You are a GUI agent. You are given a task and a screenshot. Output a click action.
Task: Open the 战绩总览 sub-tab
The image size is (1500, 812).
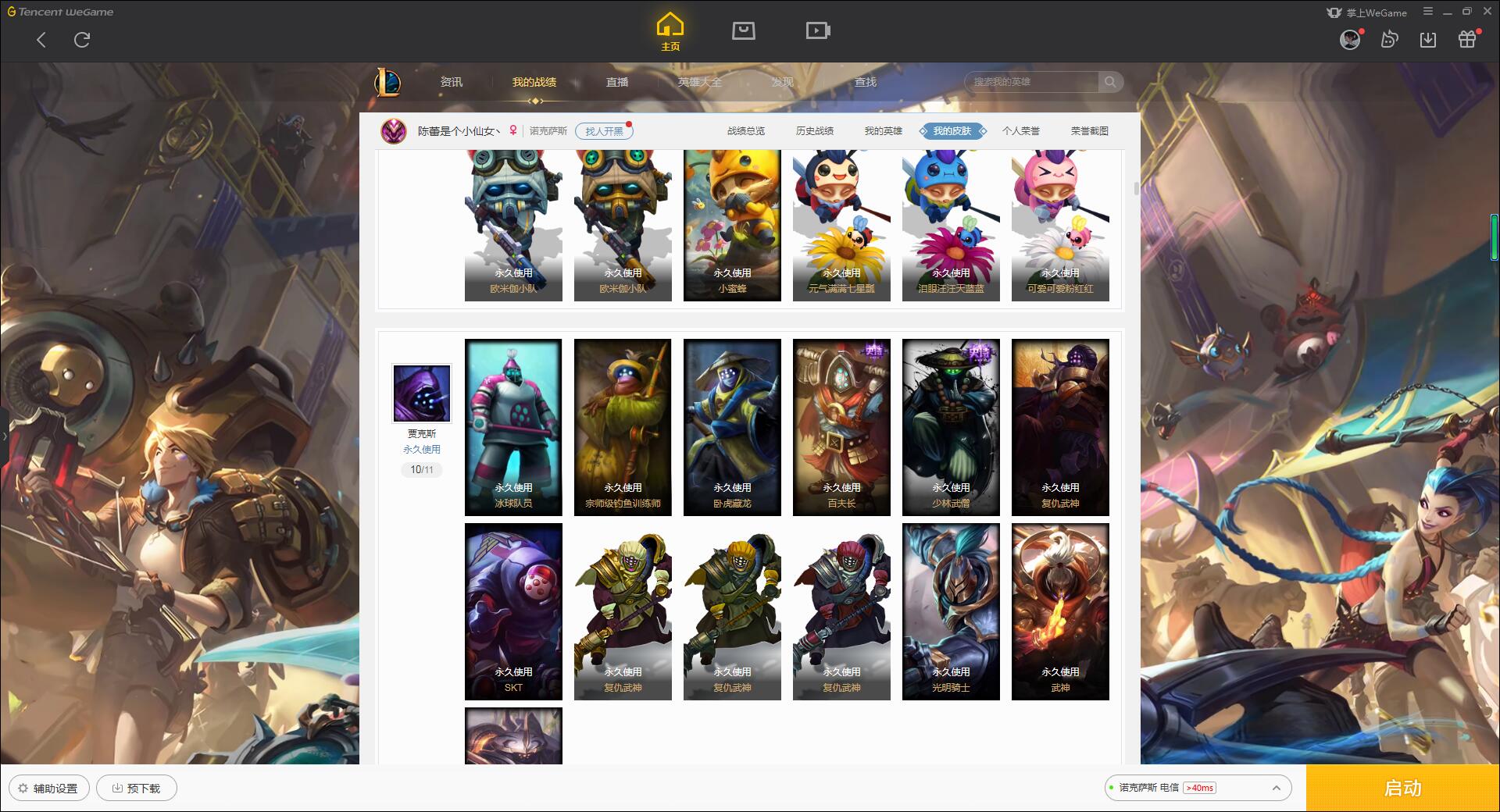[746, 131]
